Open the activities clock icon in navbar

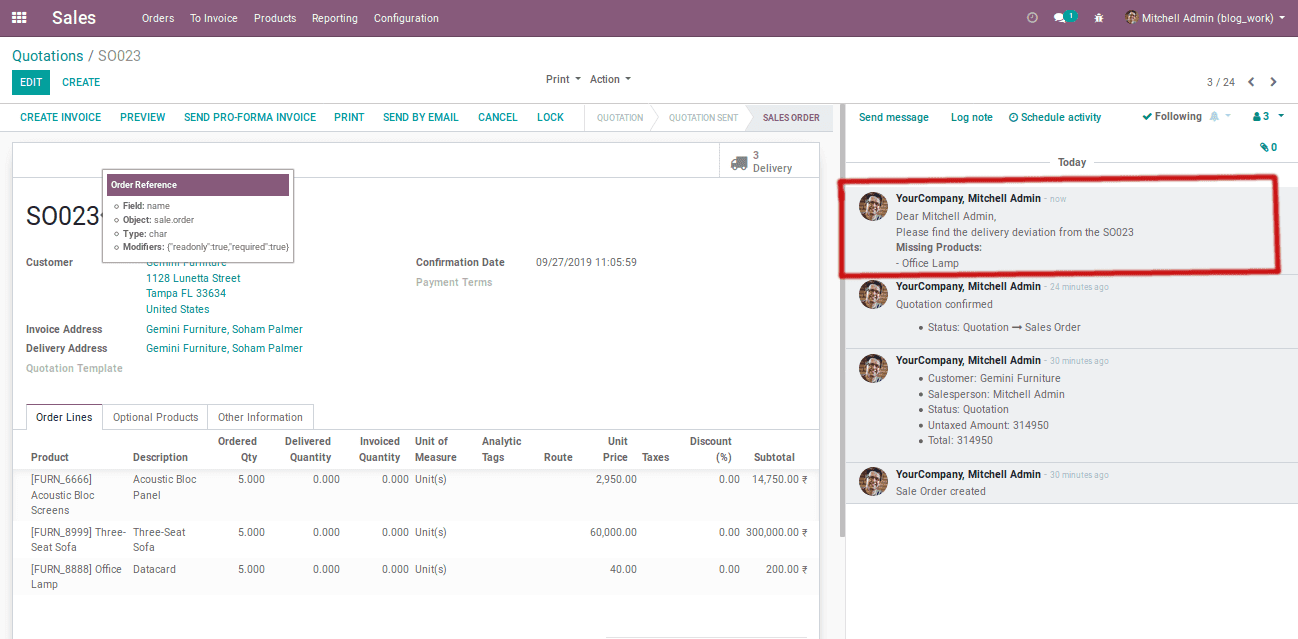pyautogui.click(x=1033, y=18)
